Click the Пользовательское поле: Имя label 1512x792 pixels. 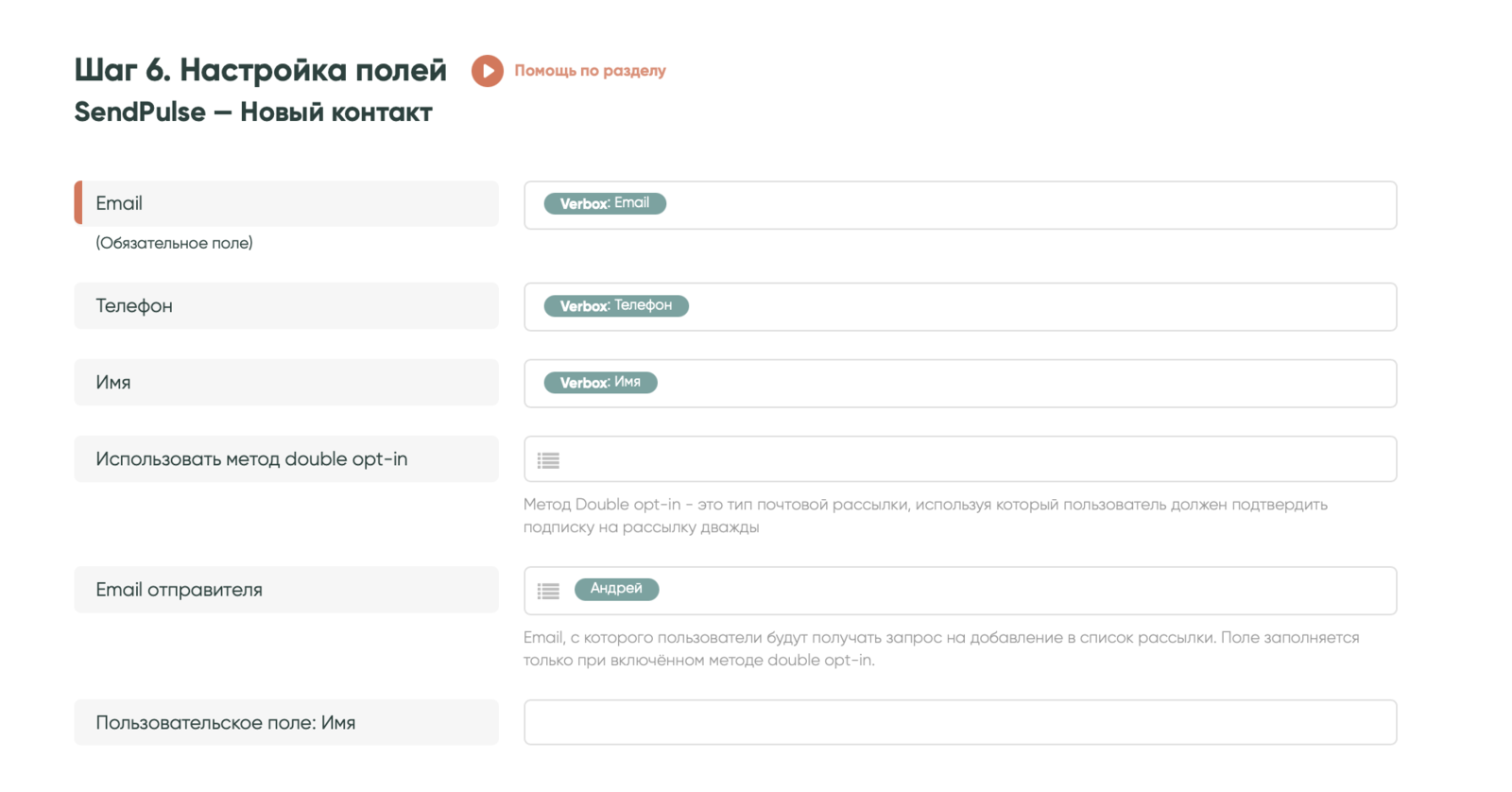coord(225,723)
